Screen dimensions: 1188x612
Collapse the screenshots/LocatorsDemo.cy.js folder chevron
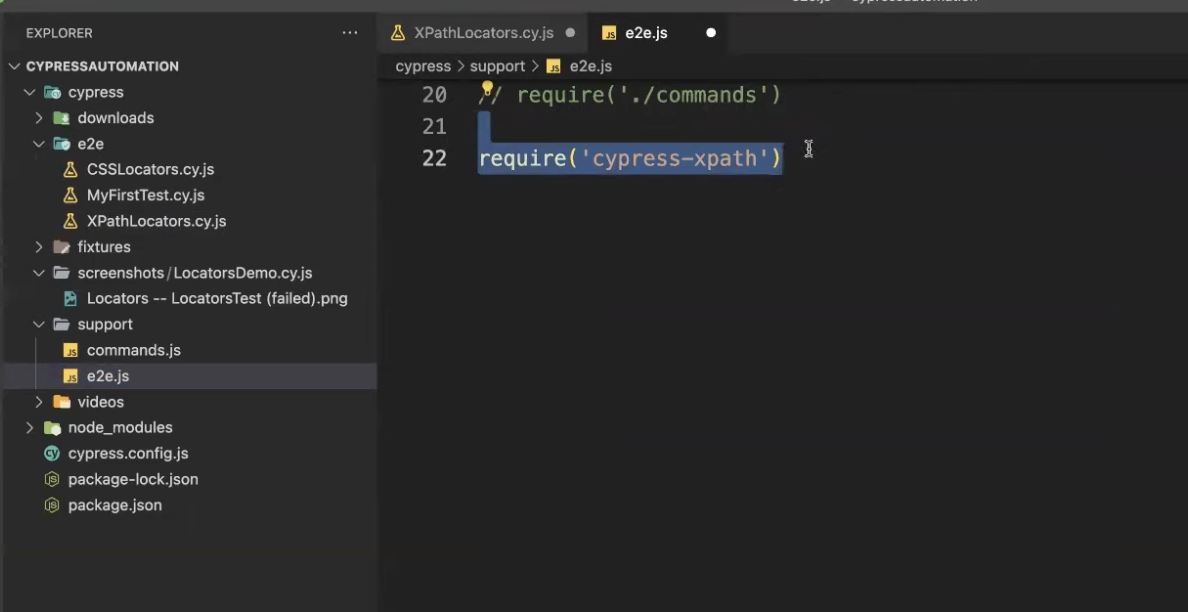click(39, 273)
